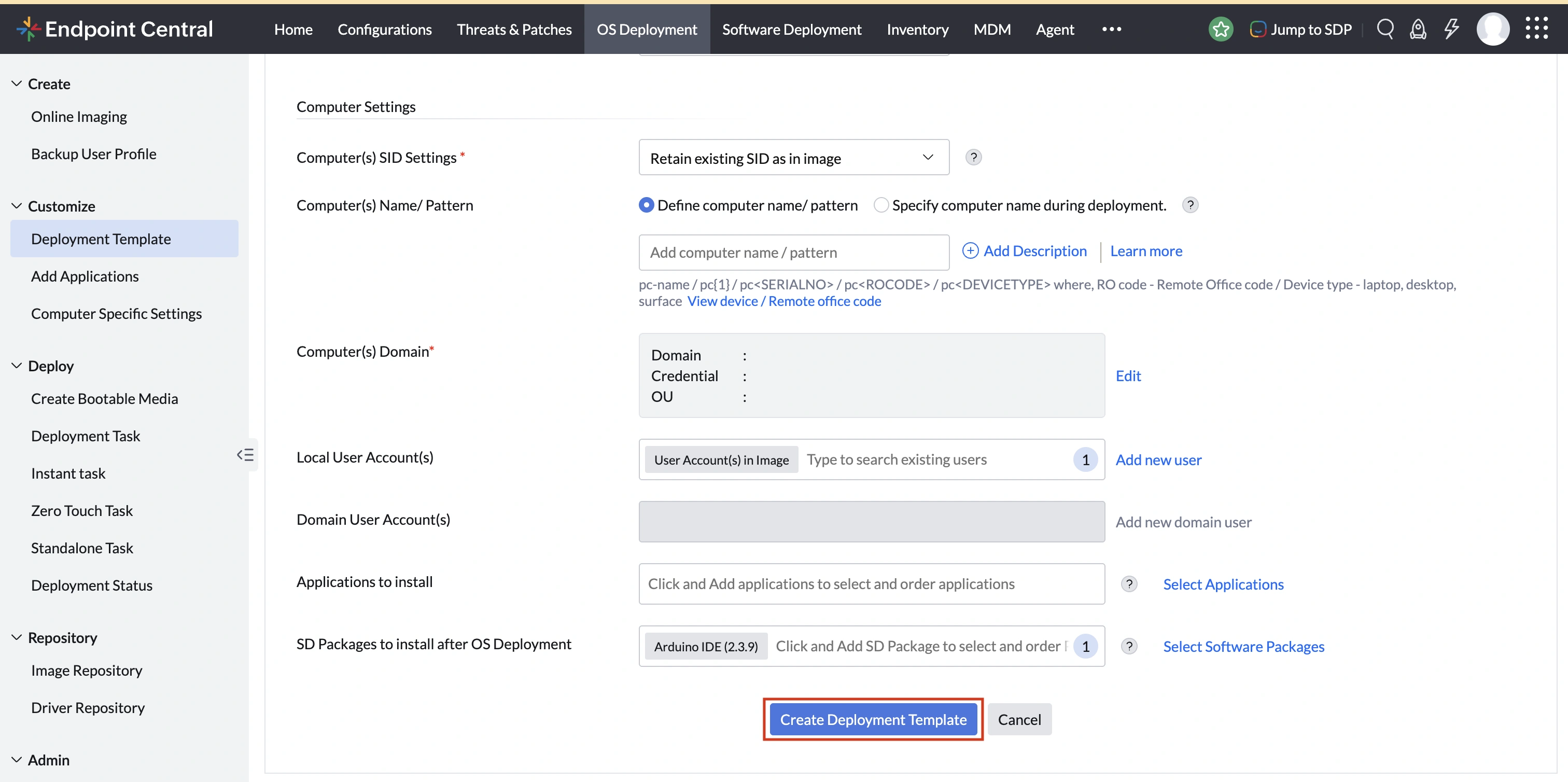The width and height of the screenshot is (1568, 782).
Task: Open the Home tab
Action: point(293,29)
